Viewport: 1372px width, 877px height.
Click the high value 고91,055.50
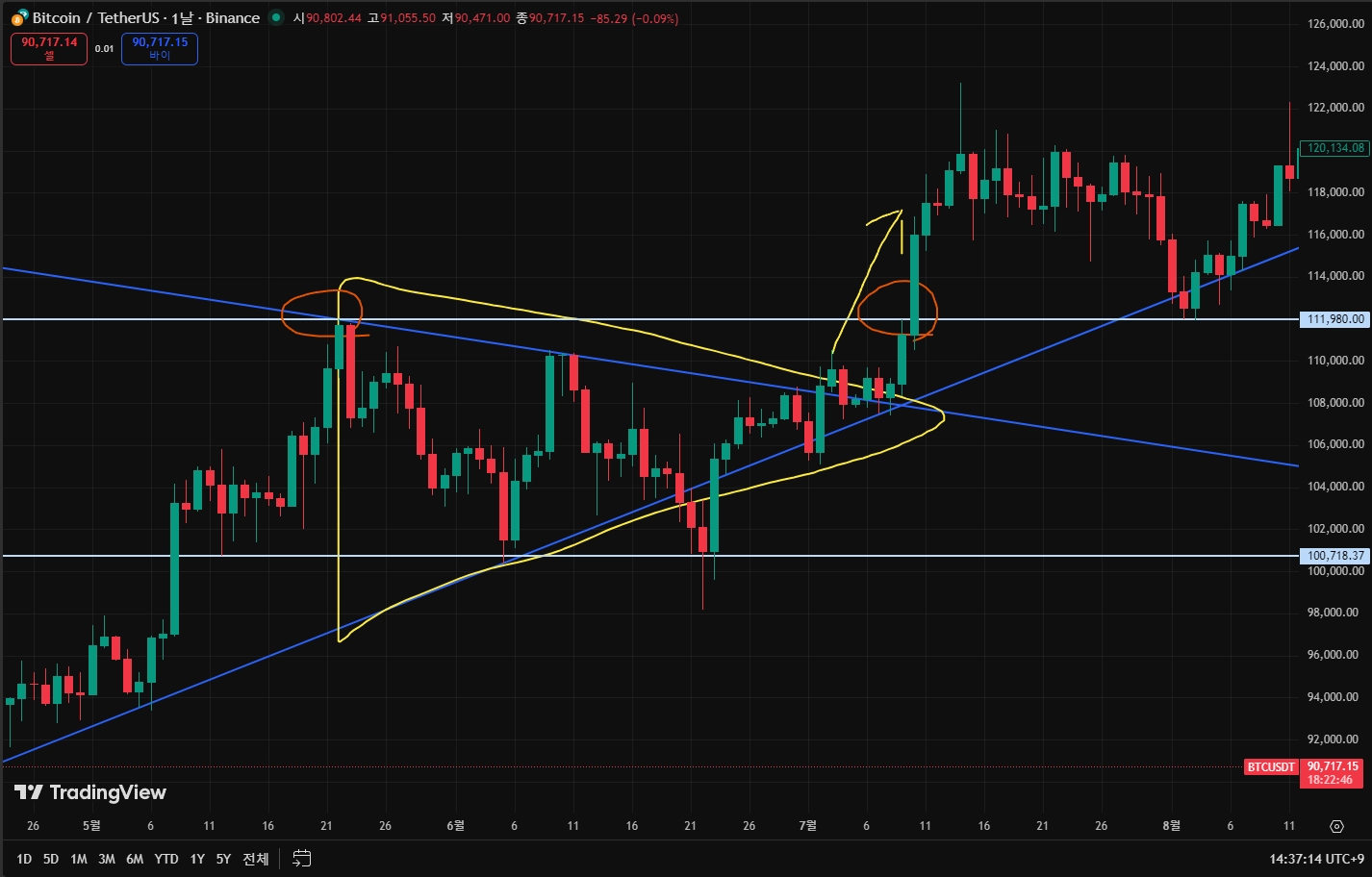point(401,18)
